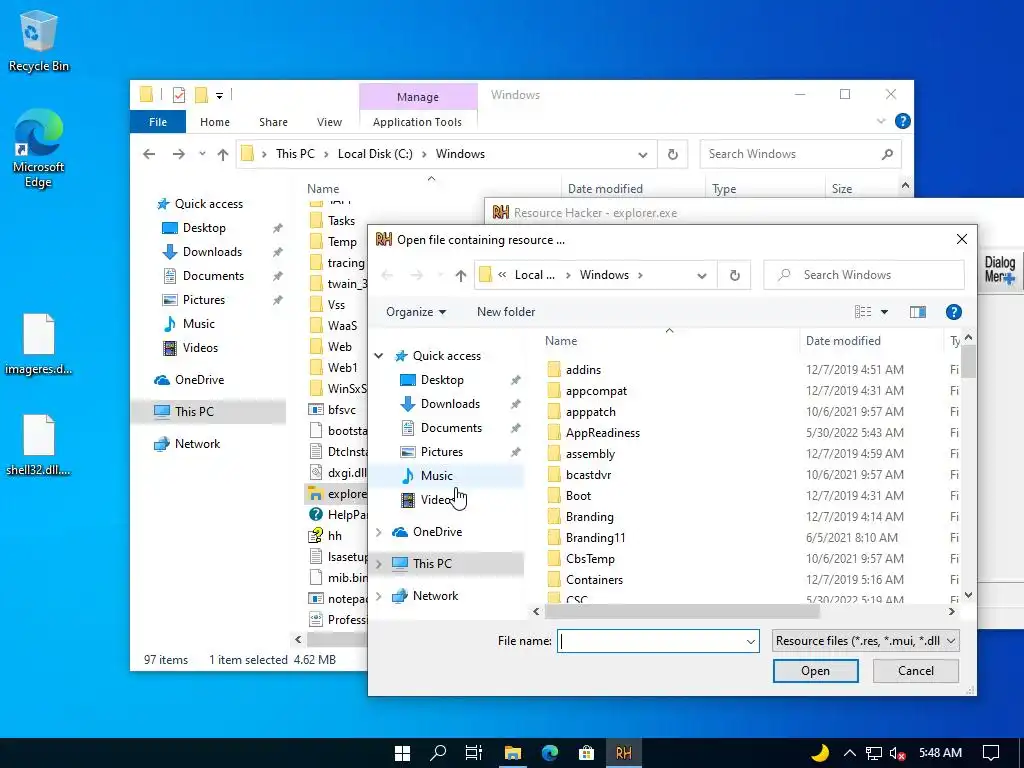Expand the dialog address bar path dropdown
Image resolution: width=1024 pixels, height=768 pixels.
[x=701, y=275]
